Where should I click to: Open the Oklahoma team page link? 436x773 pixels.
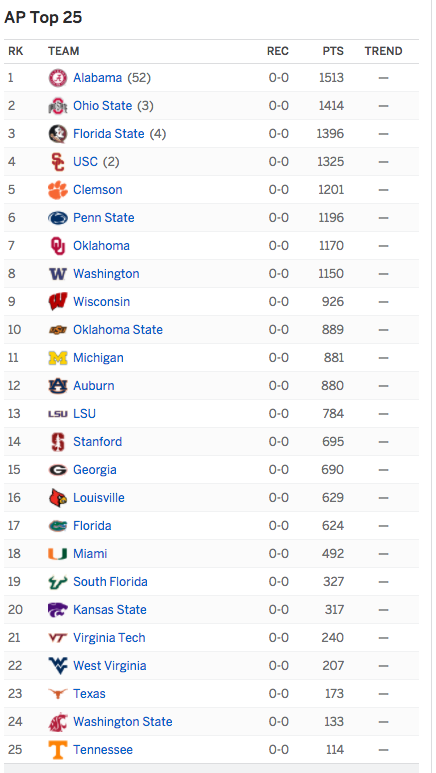tap(101, 246)
